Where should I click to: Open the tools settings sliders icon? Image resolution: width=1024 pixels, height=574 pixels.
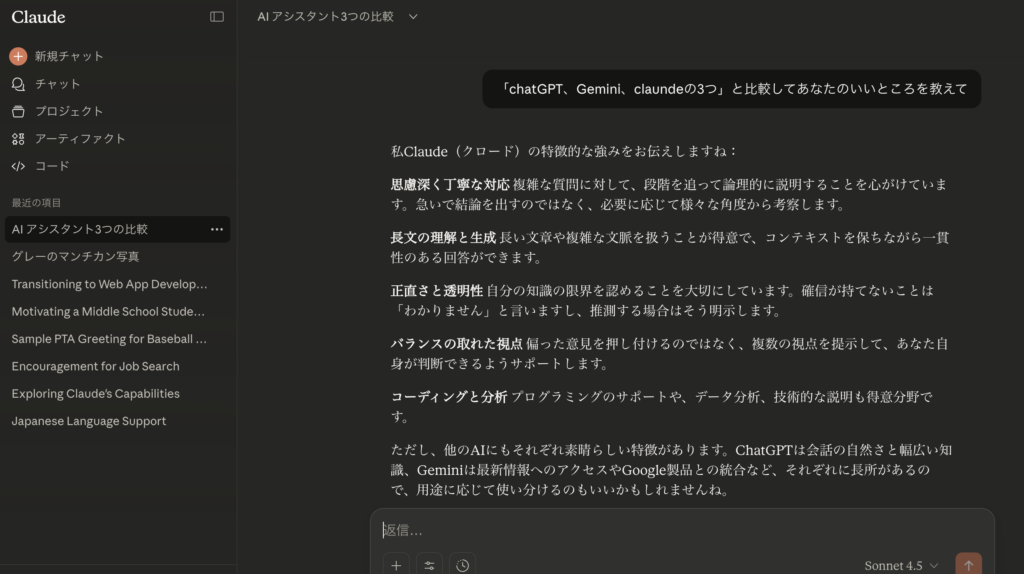coord(429,565)
